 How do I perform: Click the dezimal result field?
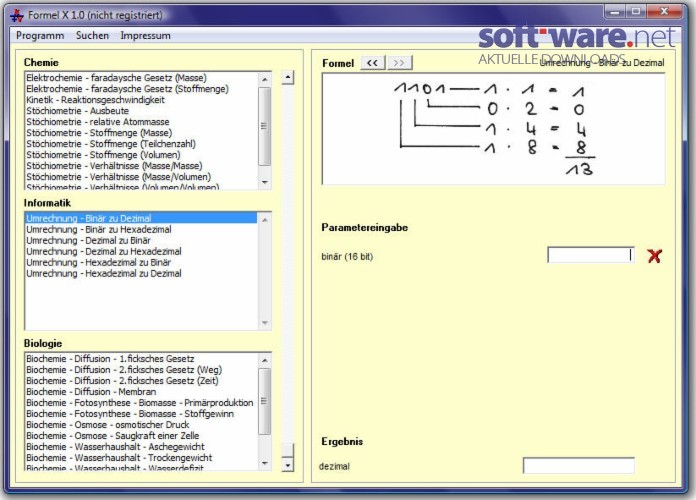click(579, 465)
